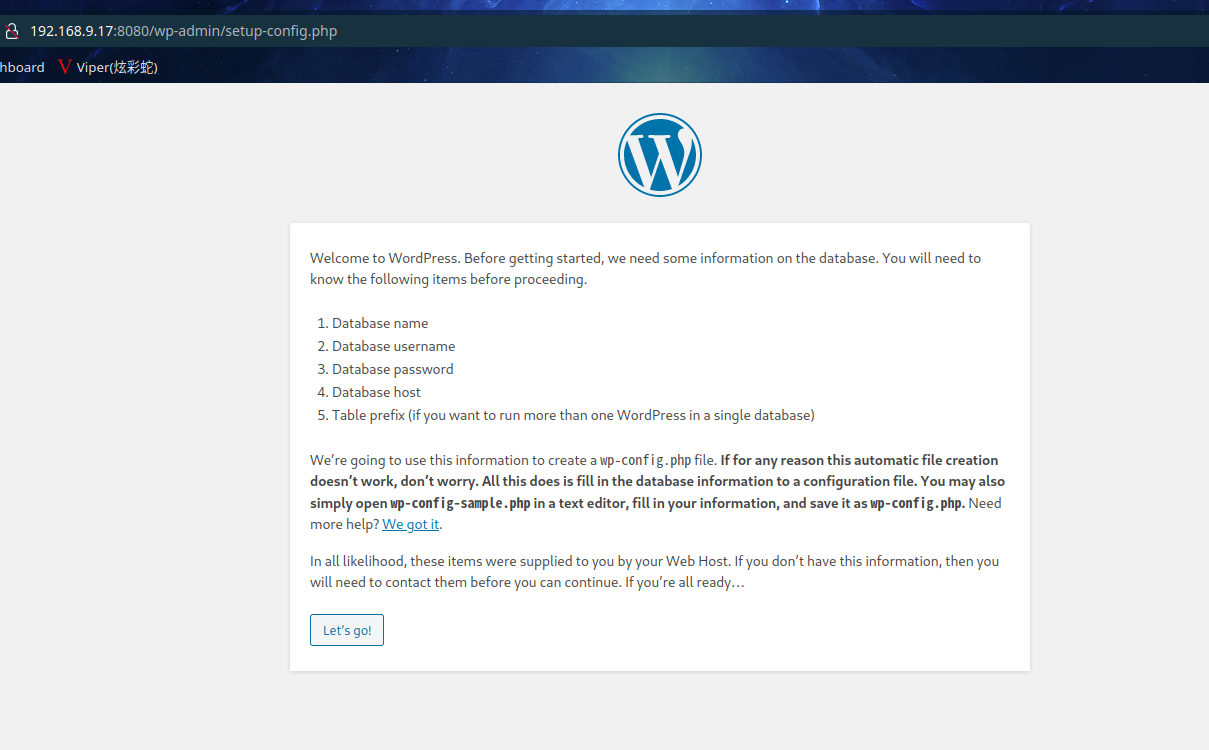Click the "Welcome to WordPress" intro sentence
The image size is (1209, 750).
tap(385, 258)
